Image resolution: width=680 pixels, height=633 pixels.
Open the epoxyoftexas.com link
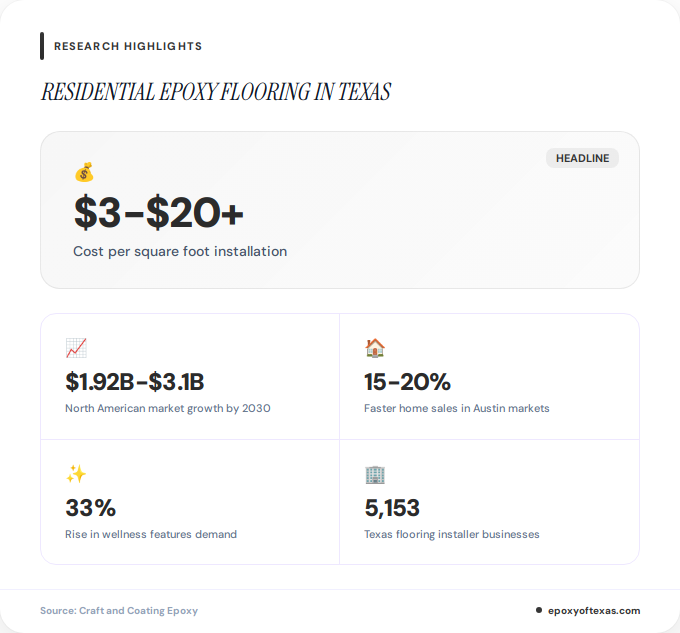[594, 610]
